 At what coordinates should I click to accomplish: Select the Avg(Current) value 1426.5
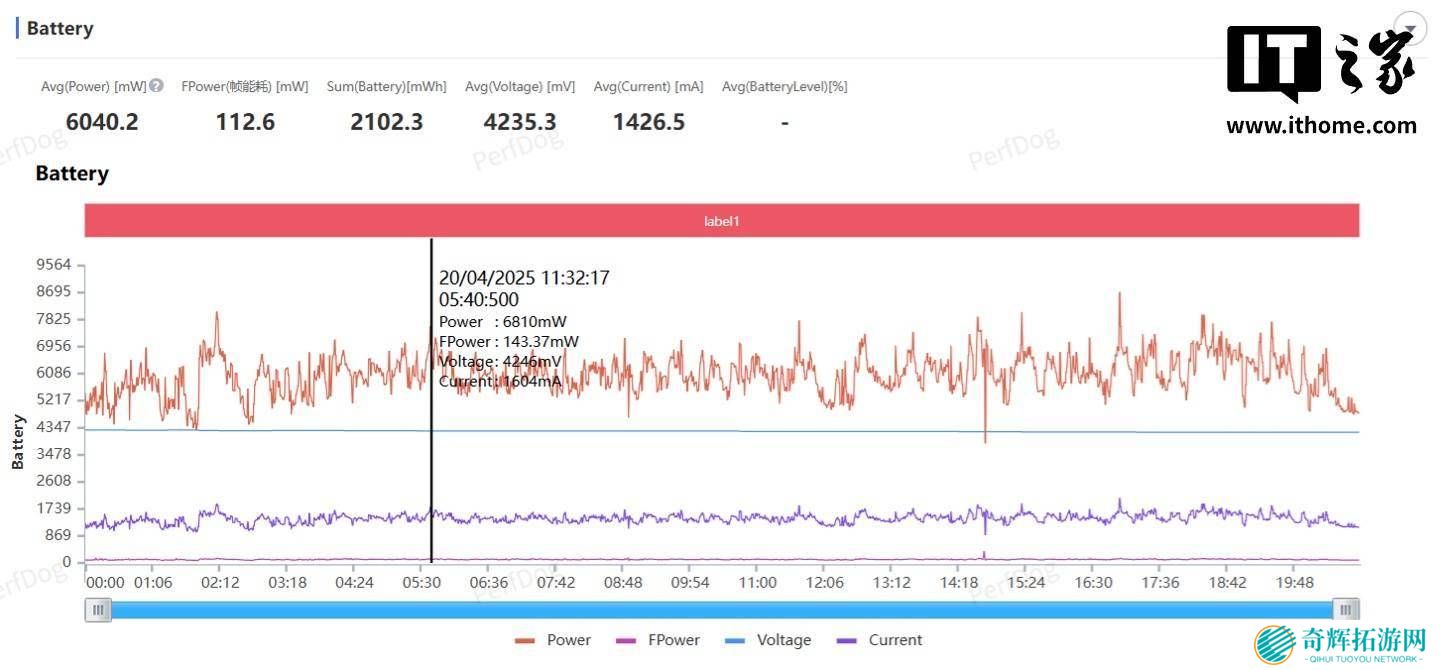(x=649, y=122)
